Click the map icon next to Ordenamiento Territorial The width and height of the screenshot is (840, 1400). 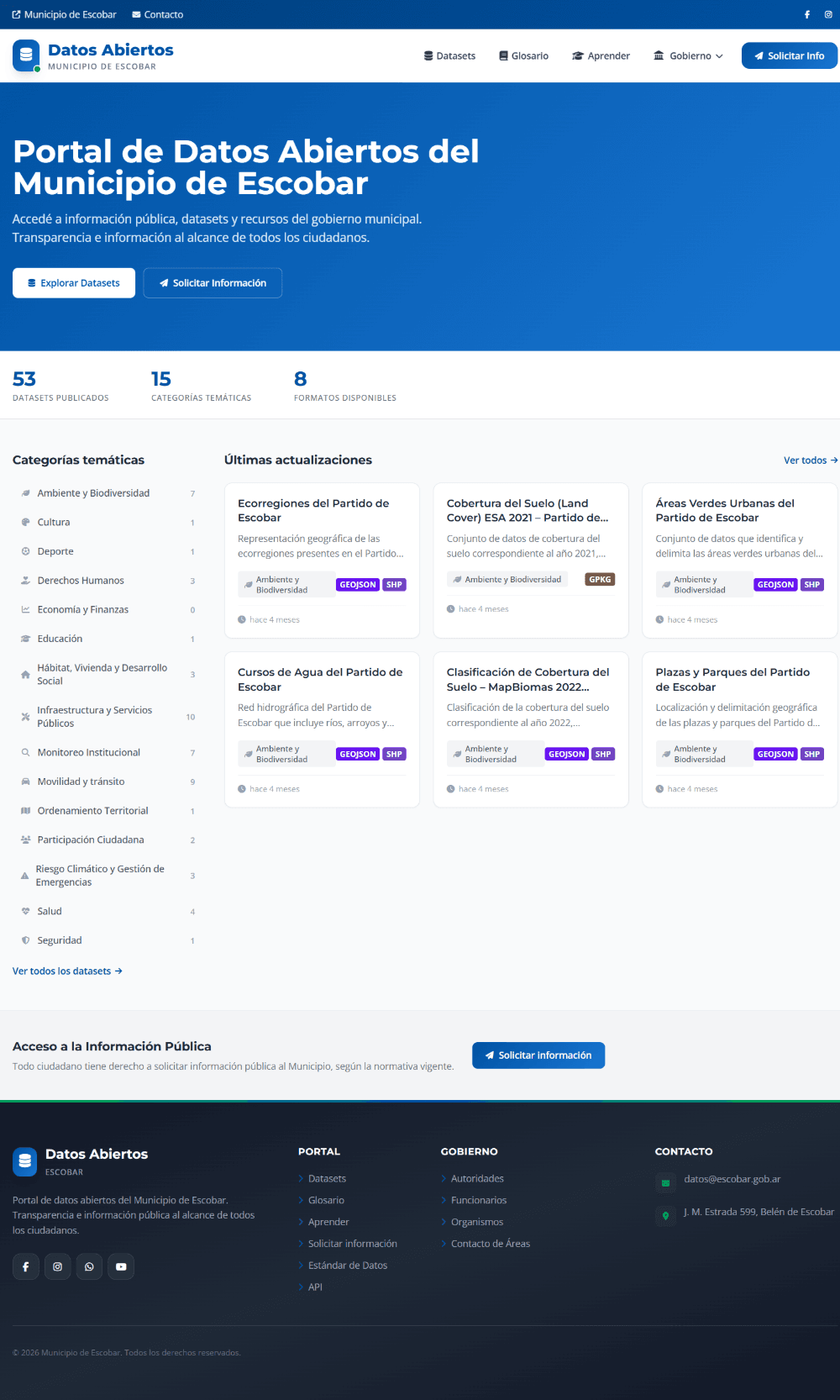pos(26,811)
